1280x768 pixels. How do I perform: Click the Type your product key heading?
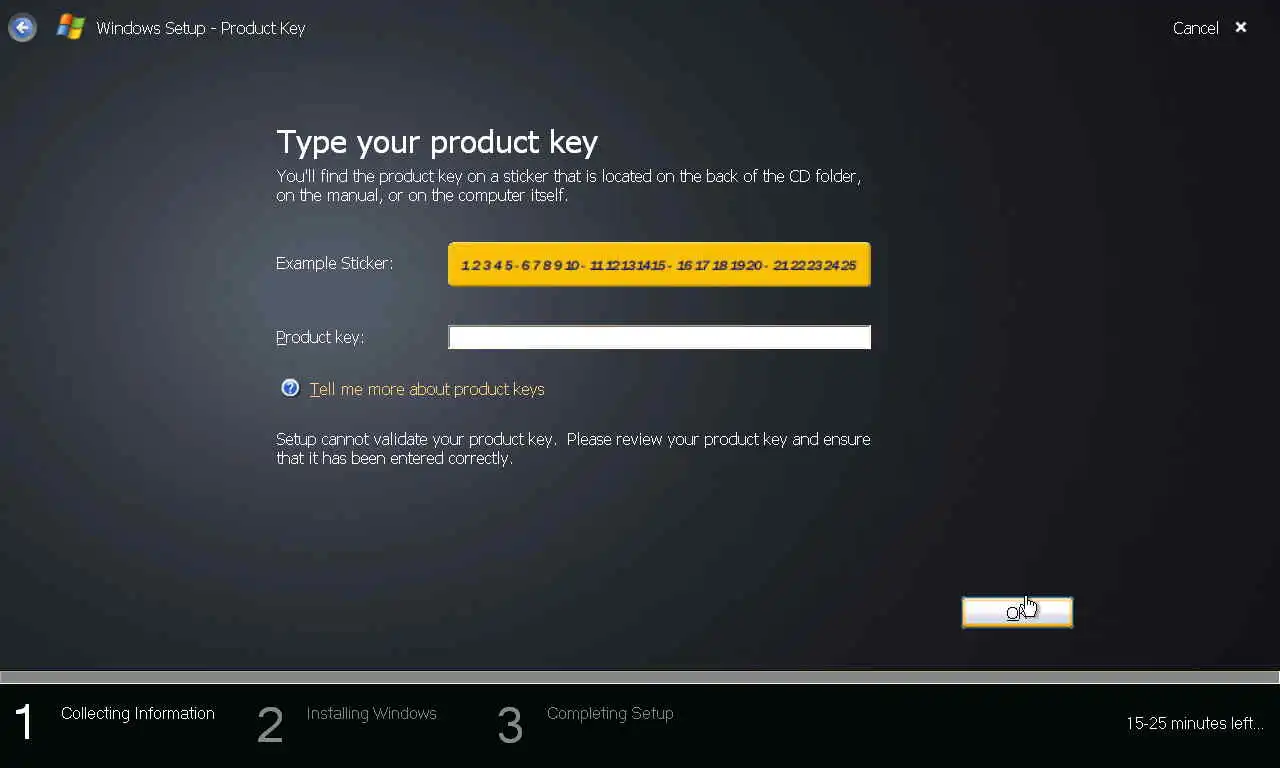(x=437, y=142)
